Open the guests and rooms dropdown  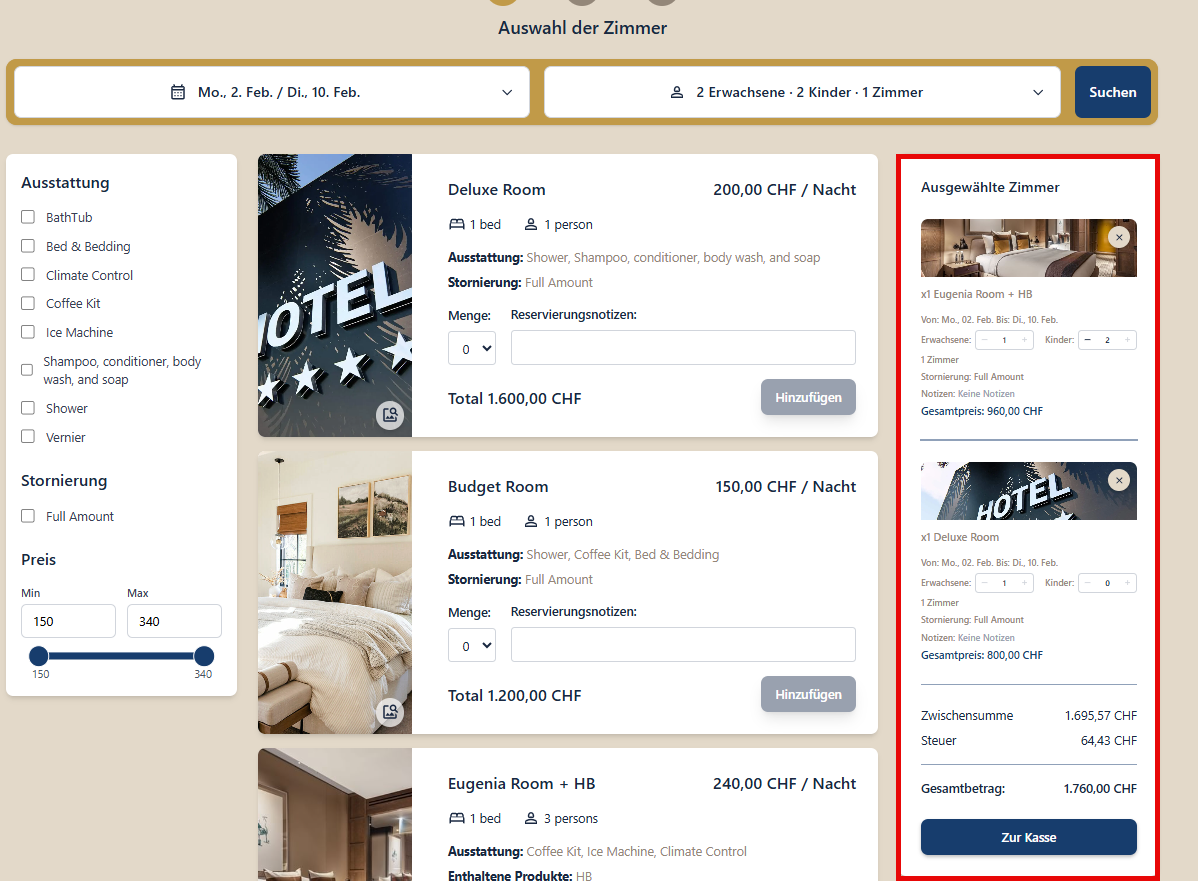(802, 92)
